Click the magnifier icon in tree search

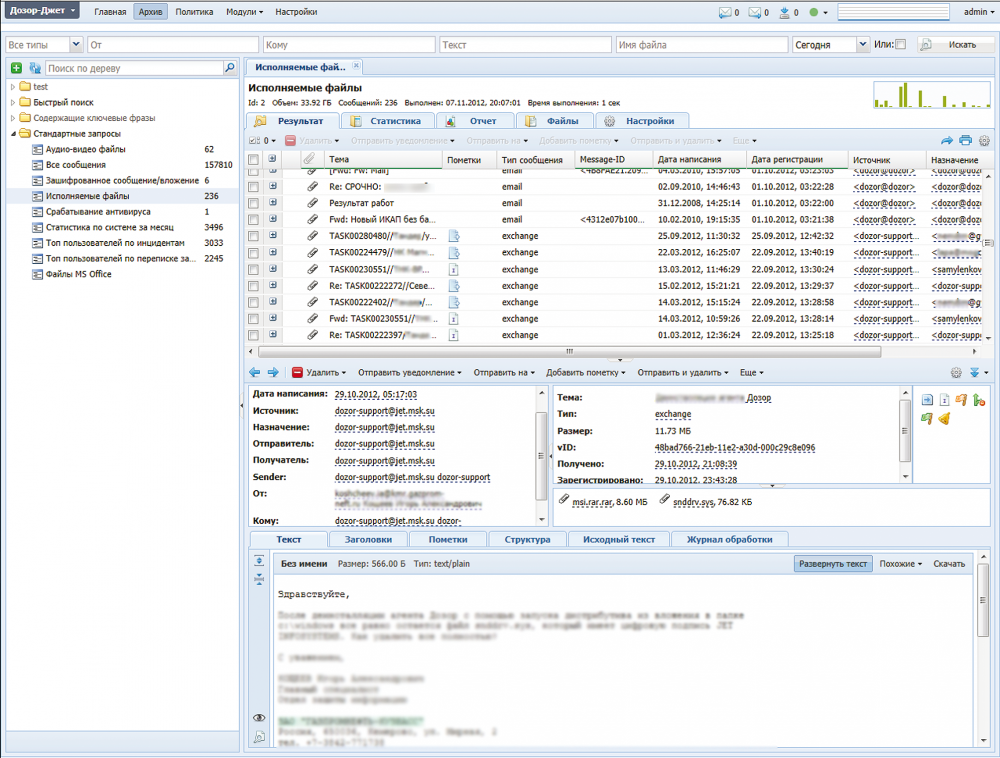230,68
